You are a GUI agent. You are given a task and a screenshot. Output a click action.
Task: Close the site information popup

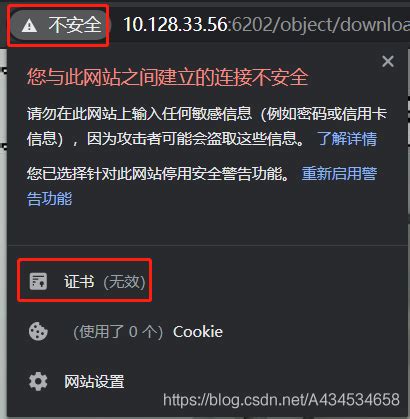(388, 61)
